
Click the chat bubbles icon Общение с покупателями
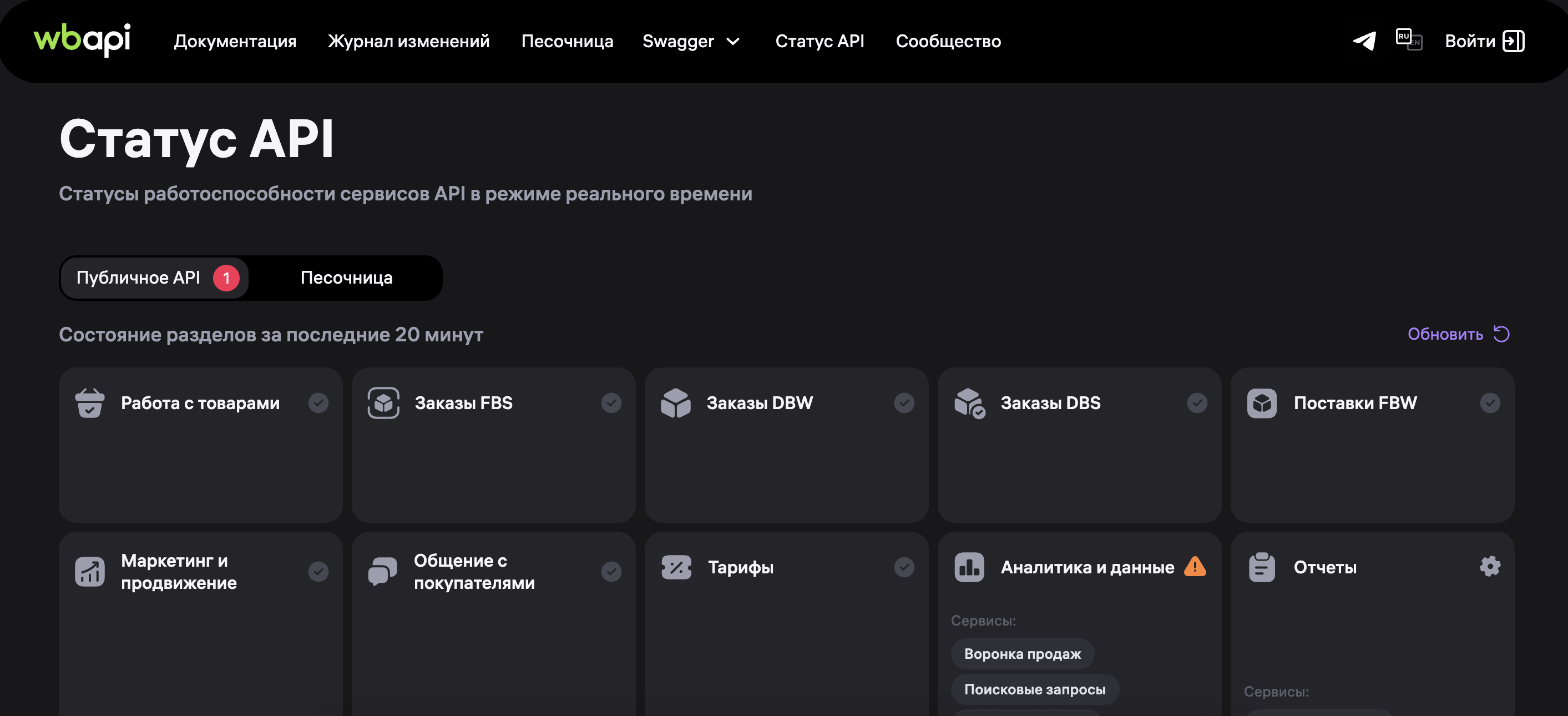(383, 571)
